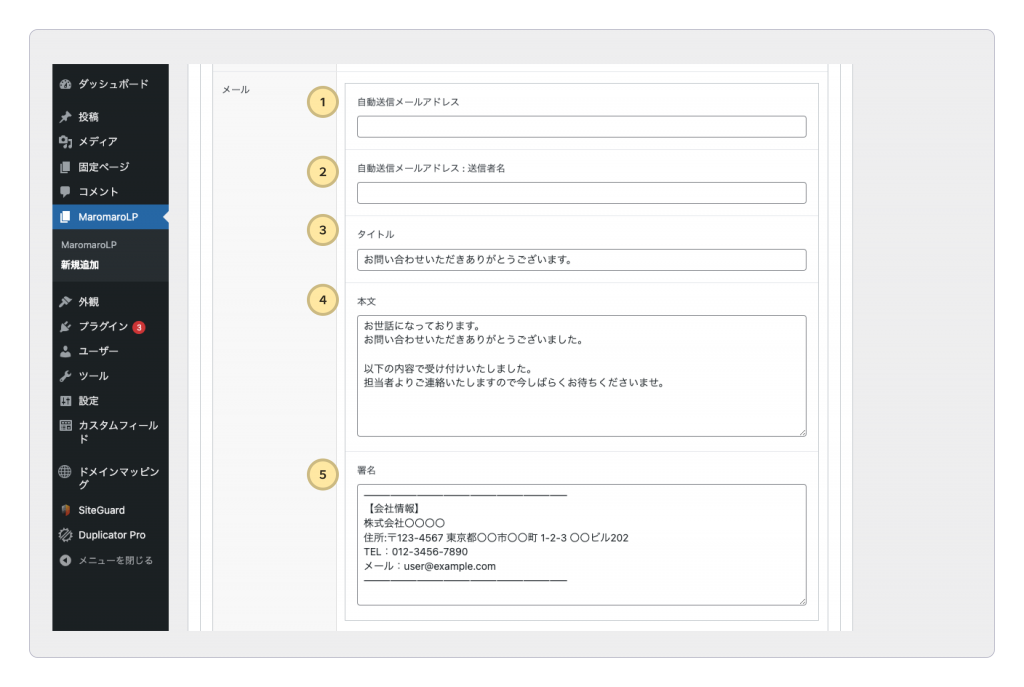Click the plug icon beside プラグイン

pyautogui.click(x=66, y=327)
